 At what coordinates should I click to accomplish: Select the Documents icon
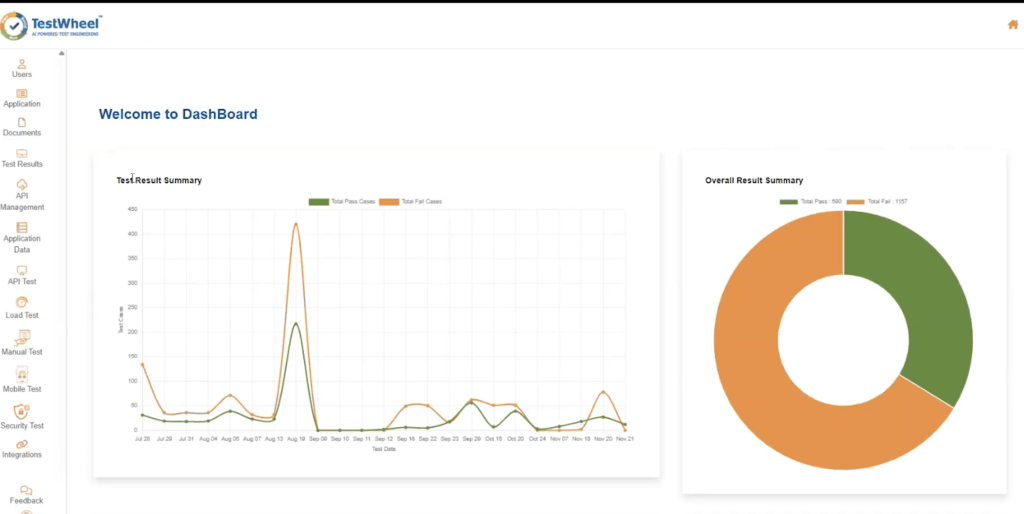click(22, 122)
